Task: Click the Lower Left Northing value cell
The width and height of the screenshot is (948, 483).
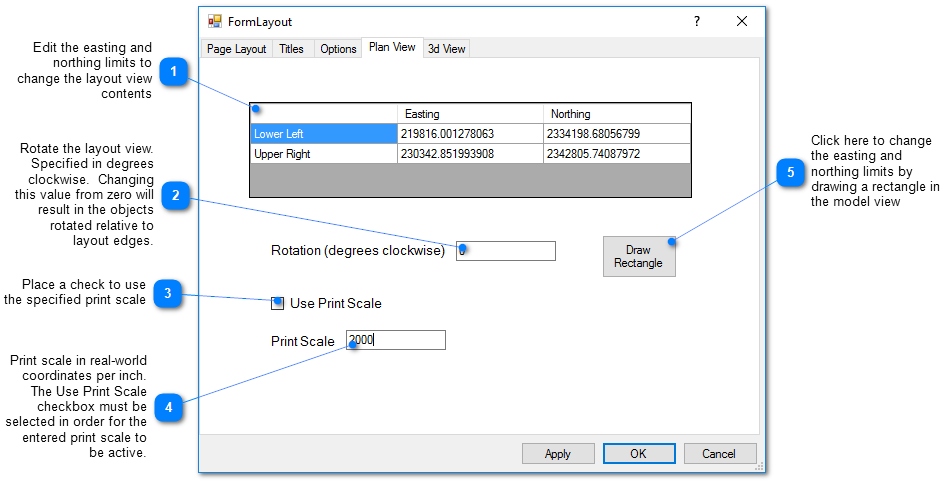Action: tap(616, 134)
